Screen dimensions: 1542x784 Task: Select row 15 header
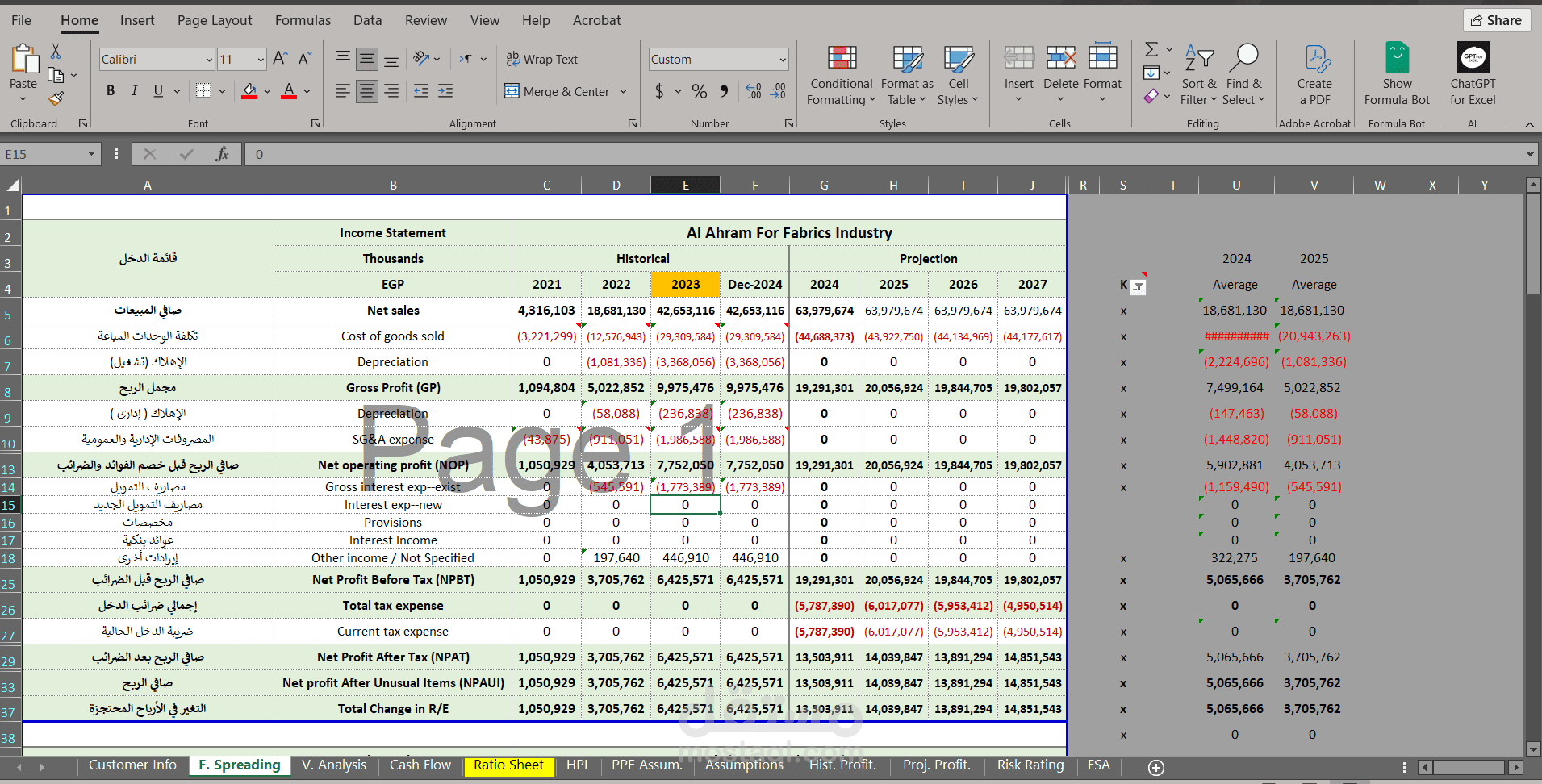(x=9, y=505)
